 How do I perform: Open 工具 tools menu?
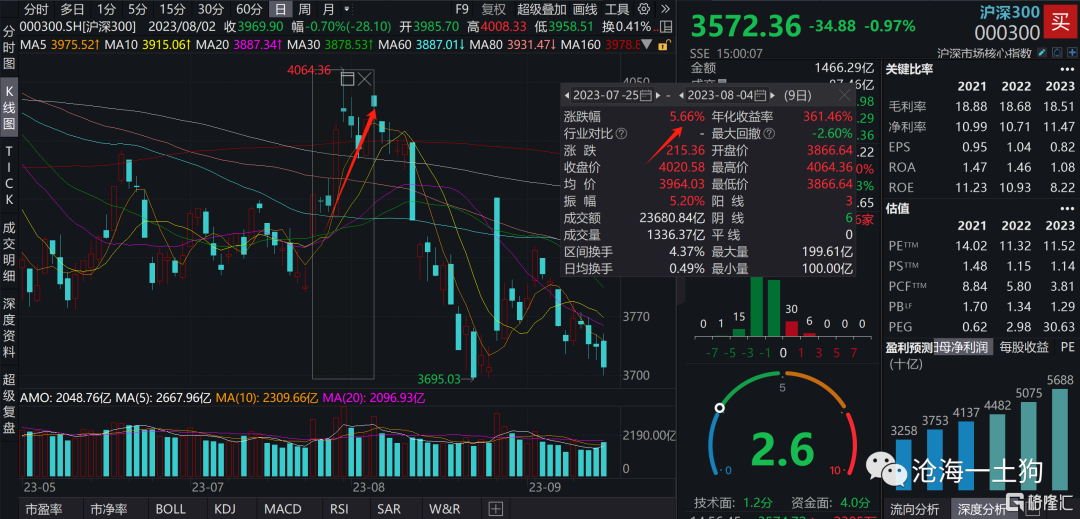(617, 10)
